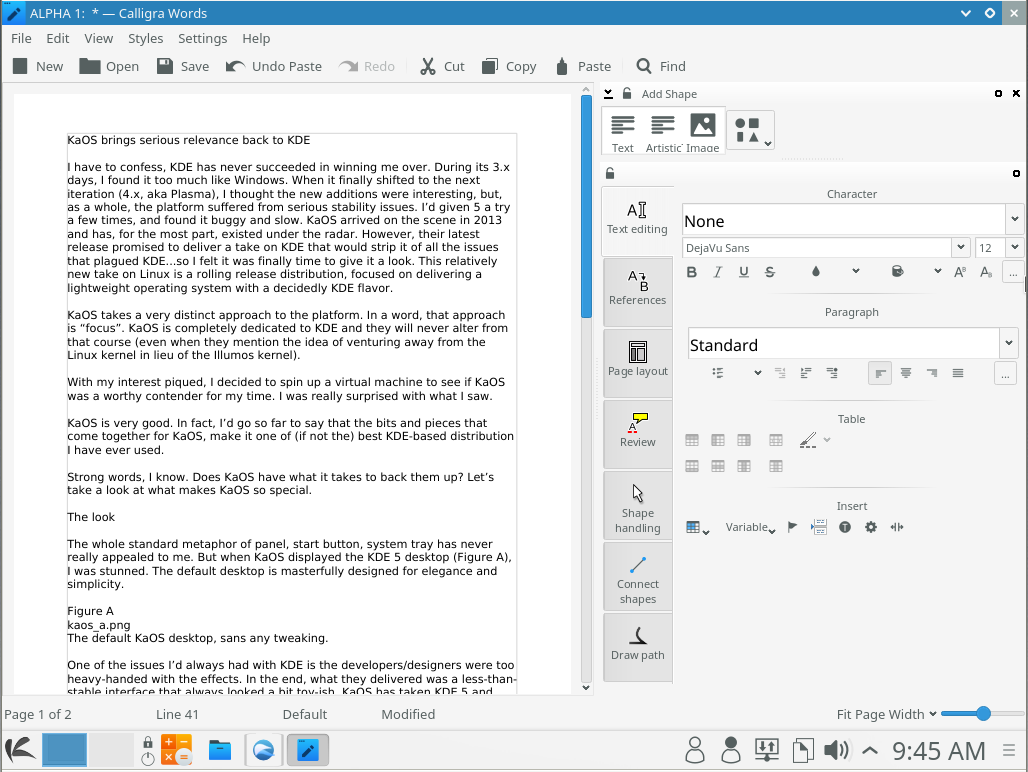This screenshot has width=1028, height=772.
Task: Select the Draw path tool
Action: 637,647
